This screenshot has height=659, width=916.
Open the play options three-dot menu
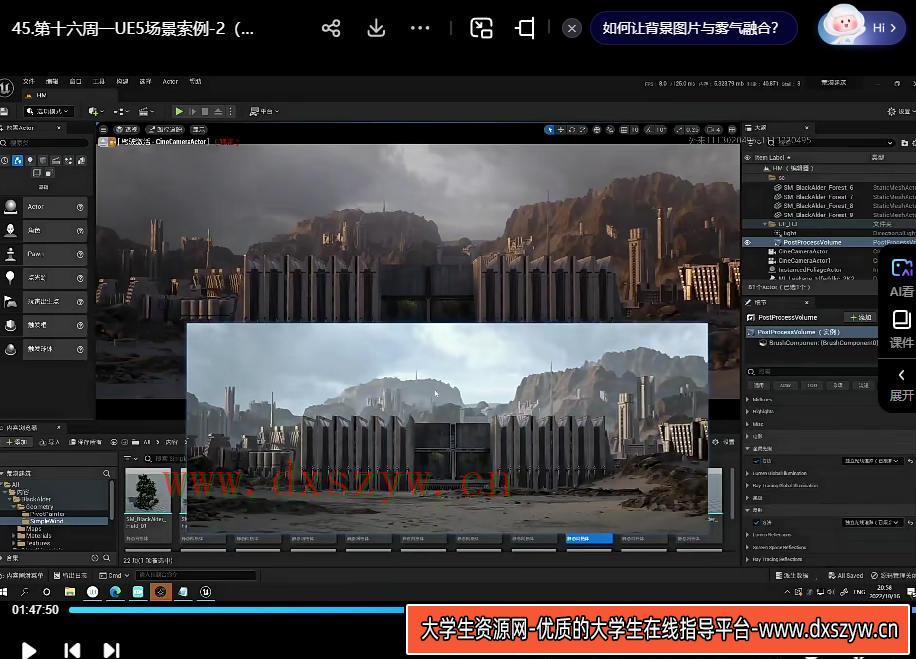pos(231,111)
